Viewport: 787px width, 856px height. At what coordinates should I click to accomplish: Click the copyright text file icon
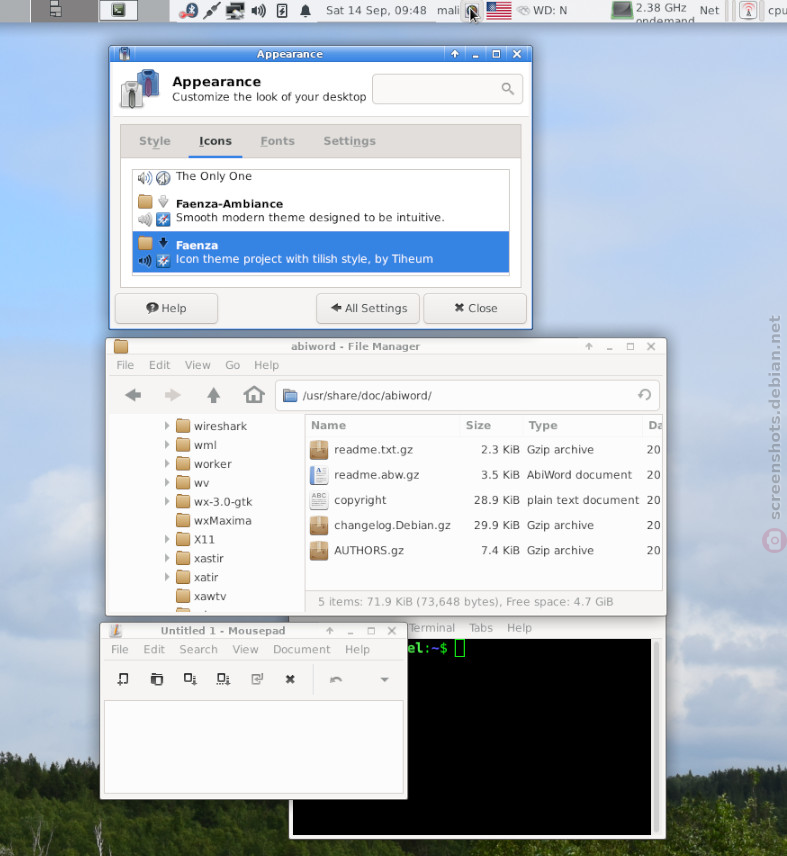tap(319, 500)
